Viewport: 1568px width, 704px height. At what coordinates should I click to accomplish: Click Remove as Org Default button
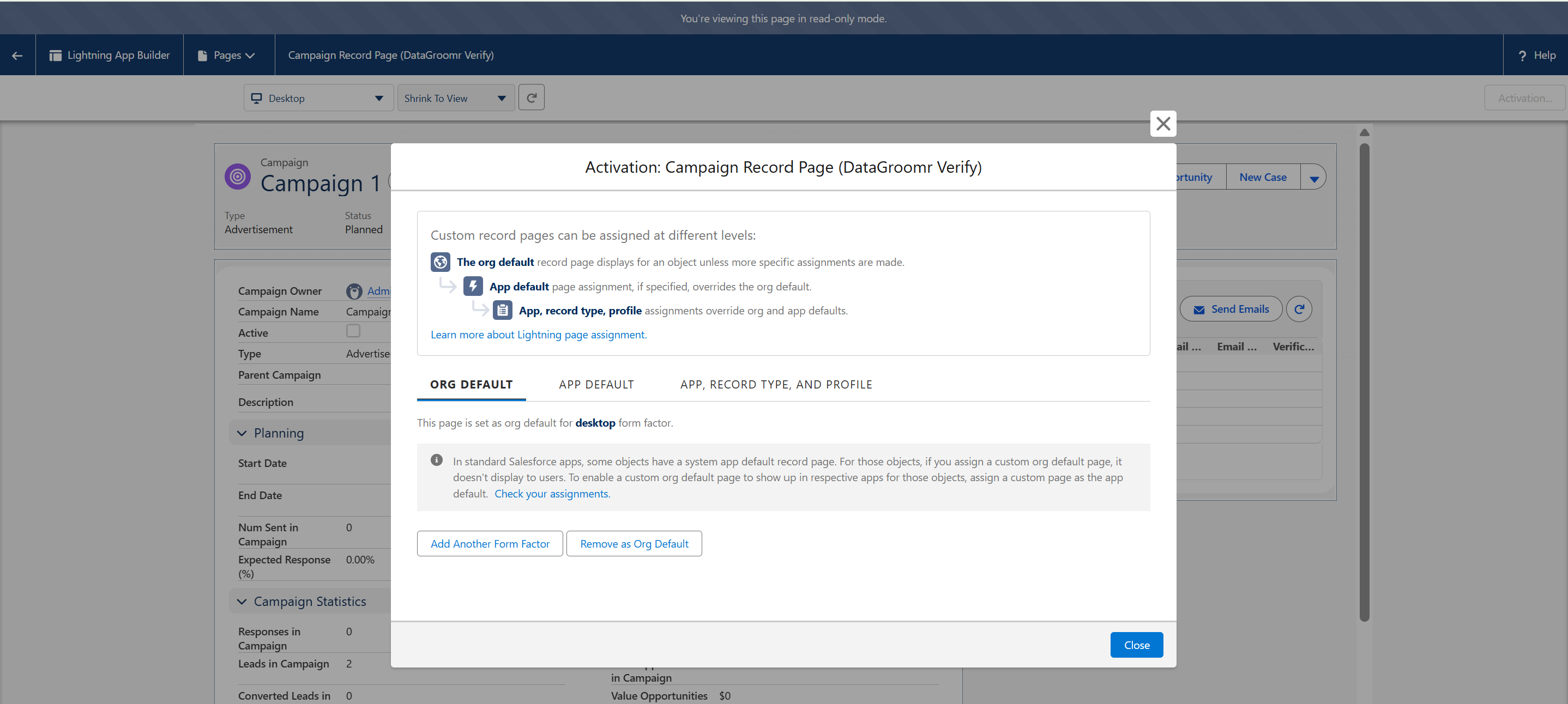pos(634,543)
